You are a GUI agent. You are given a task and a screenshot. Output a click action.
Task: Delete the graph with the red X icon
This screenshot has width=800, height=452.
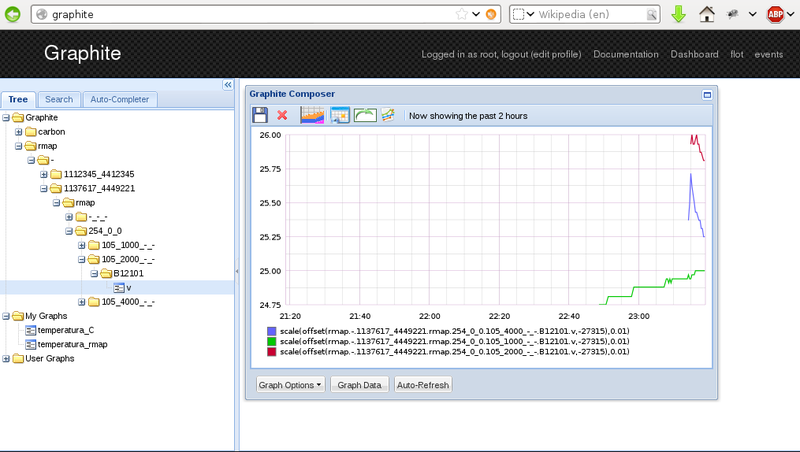282,115
